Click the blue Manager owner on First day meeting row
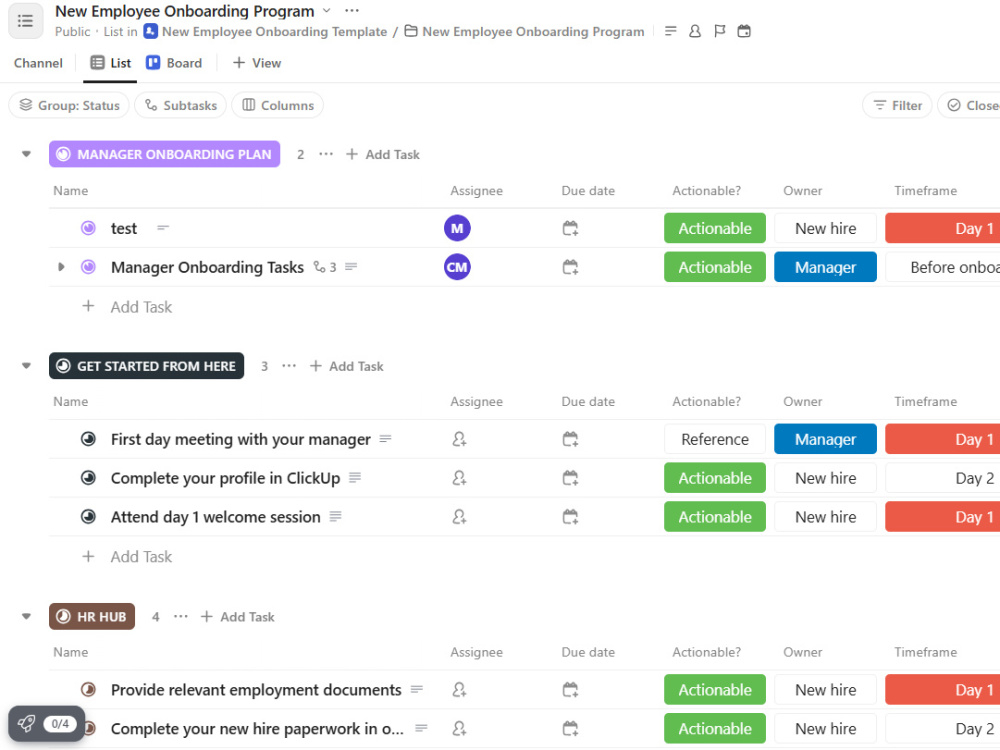Image resolution: width=1000 pixels, height=750 pixels. pyautogui.click(x=825, y=439)
